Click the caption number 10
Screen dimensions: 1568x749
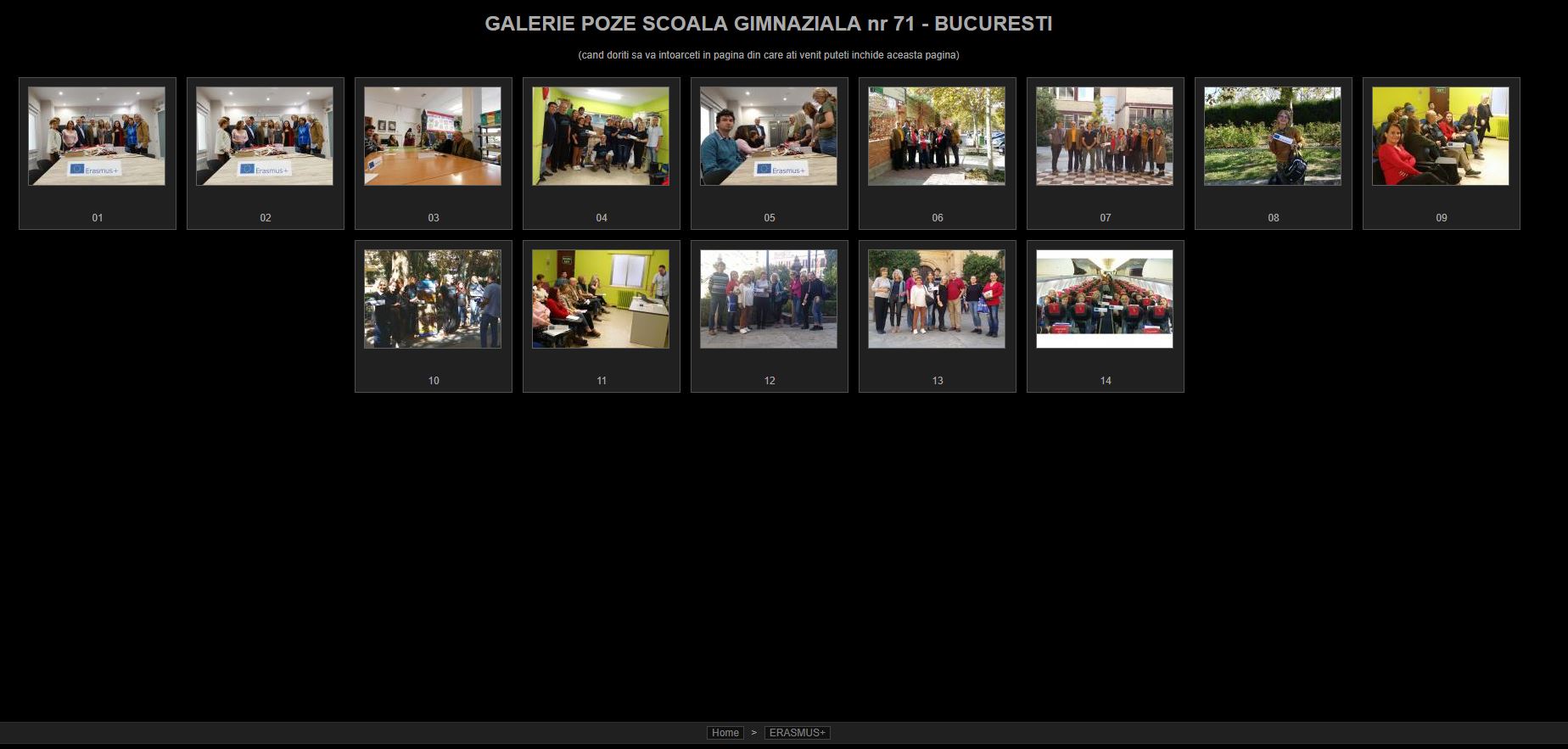434,381
